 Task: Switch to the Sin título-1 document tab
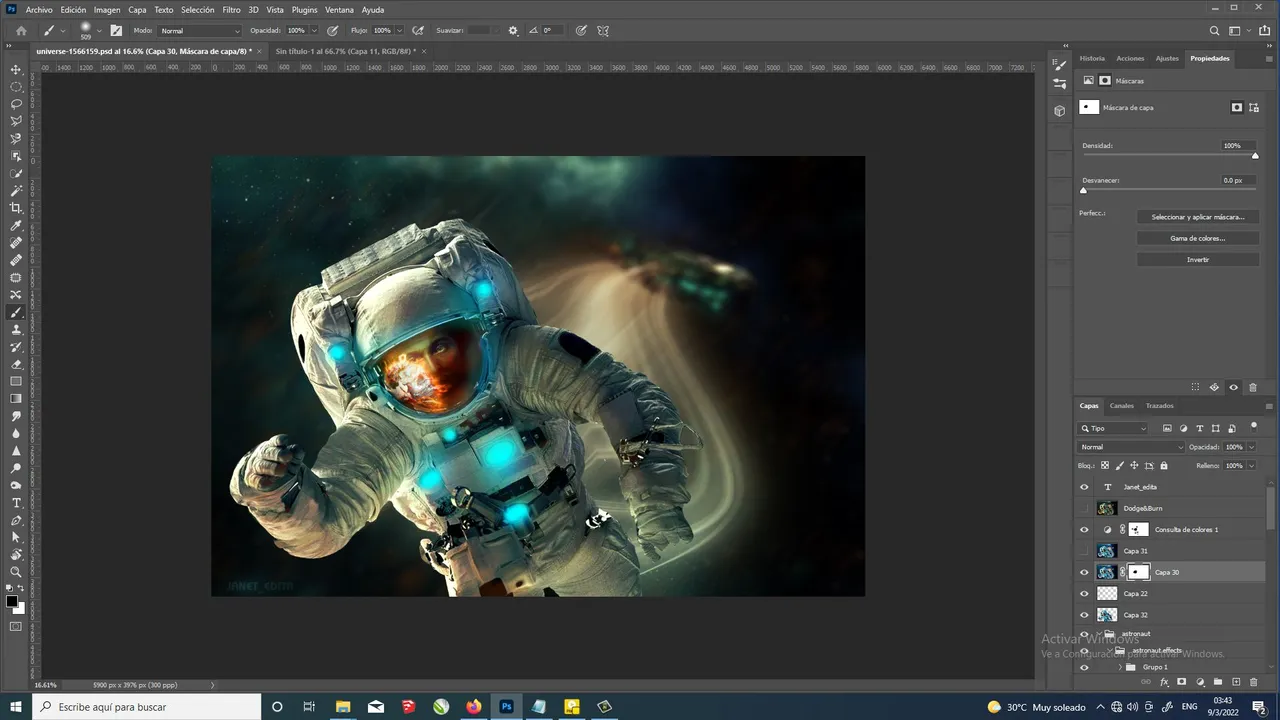pyautogui.click(x=345, y=51)
